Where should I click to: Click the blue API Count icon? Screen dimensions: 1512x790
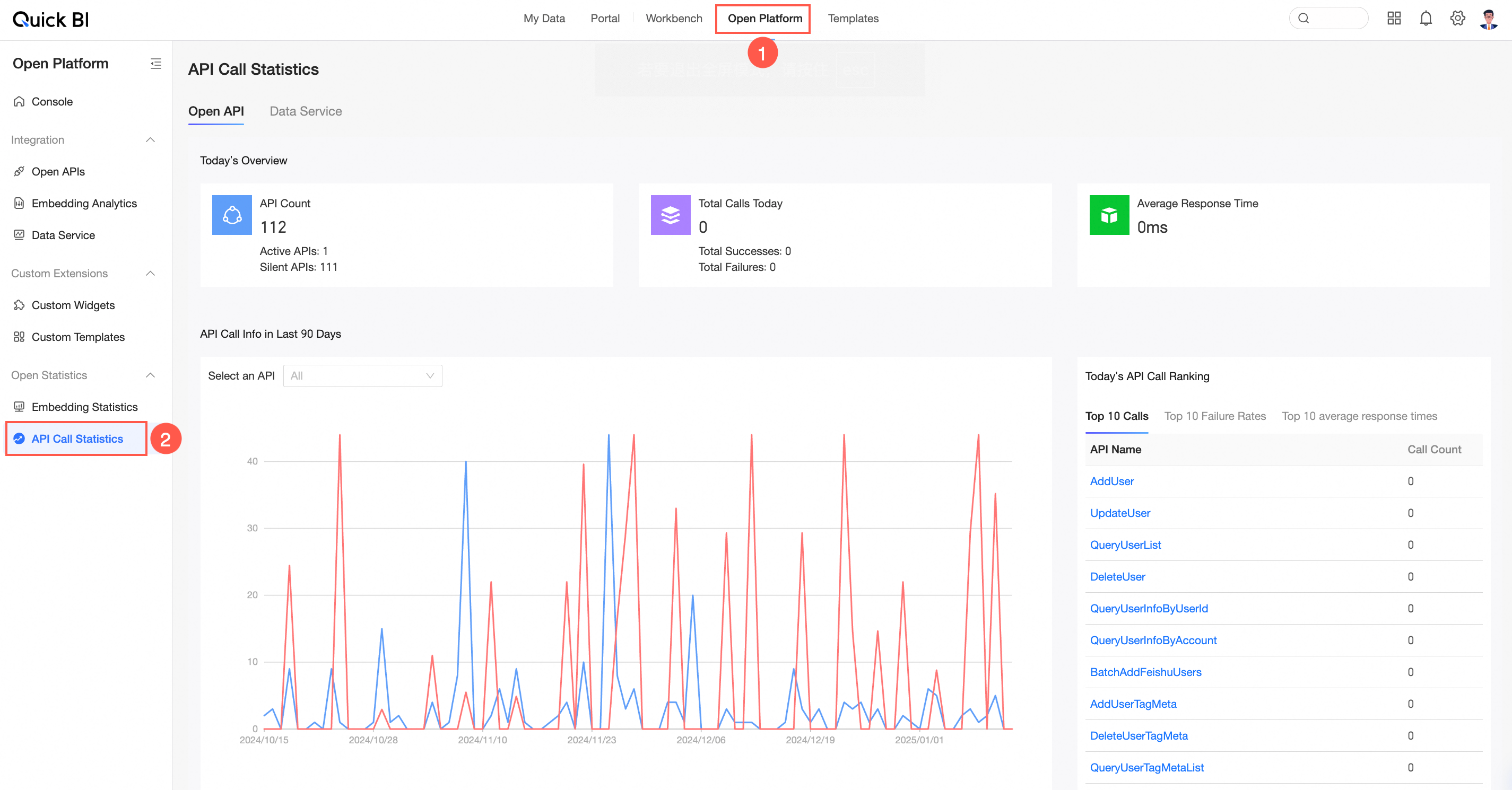point(232,215)
